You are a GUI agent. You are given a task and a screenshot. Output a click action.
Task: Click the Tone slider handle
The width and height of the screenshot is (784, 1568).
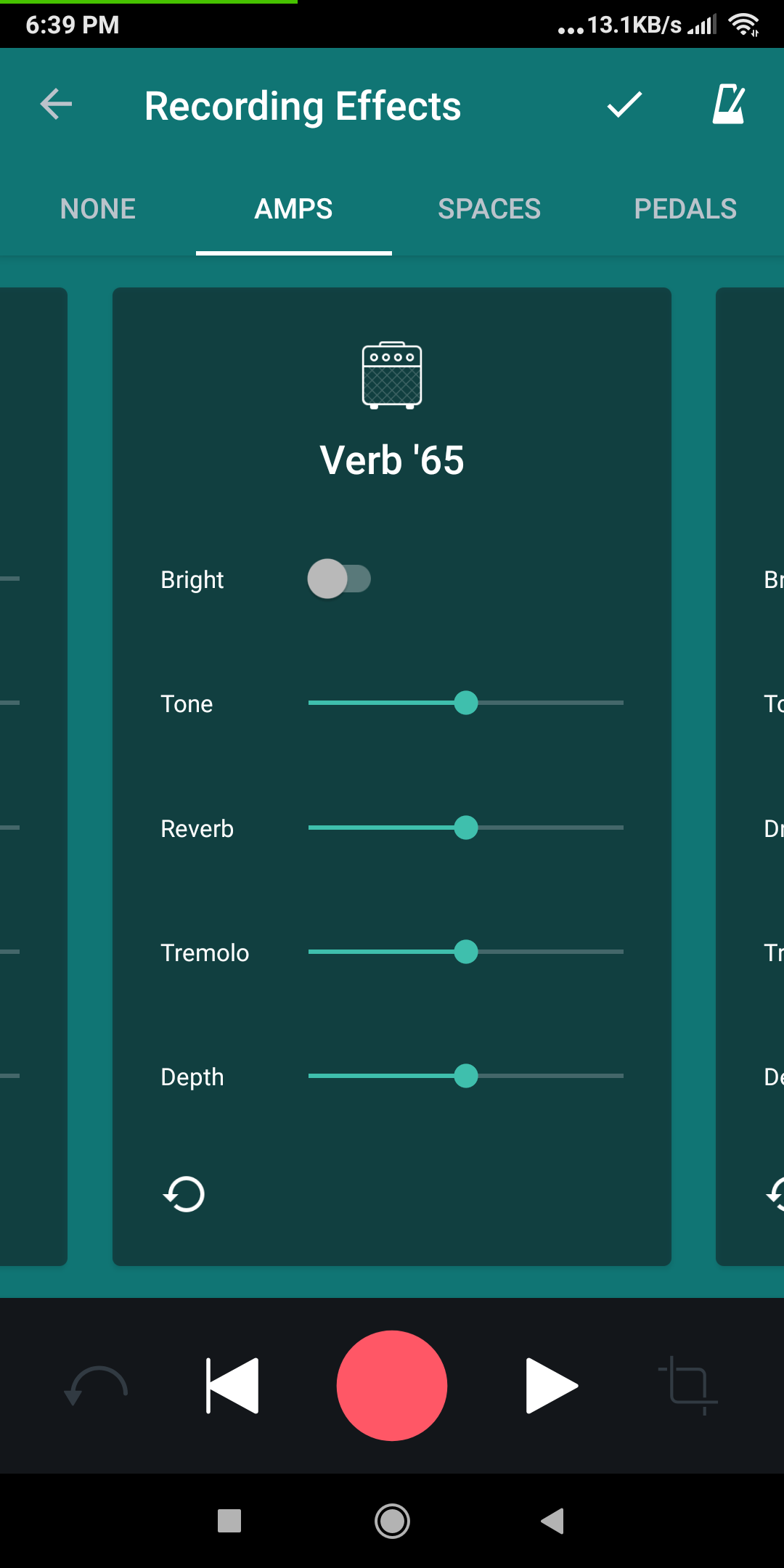pyautogui.click(x=466, y=703)
